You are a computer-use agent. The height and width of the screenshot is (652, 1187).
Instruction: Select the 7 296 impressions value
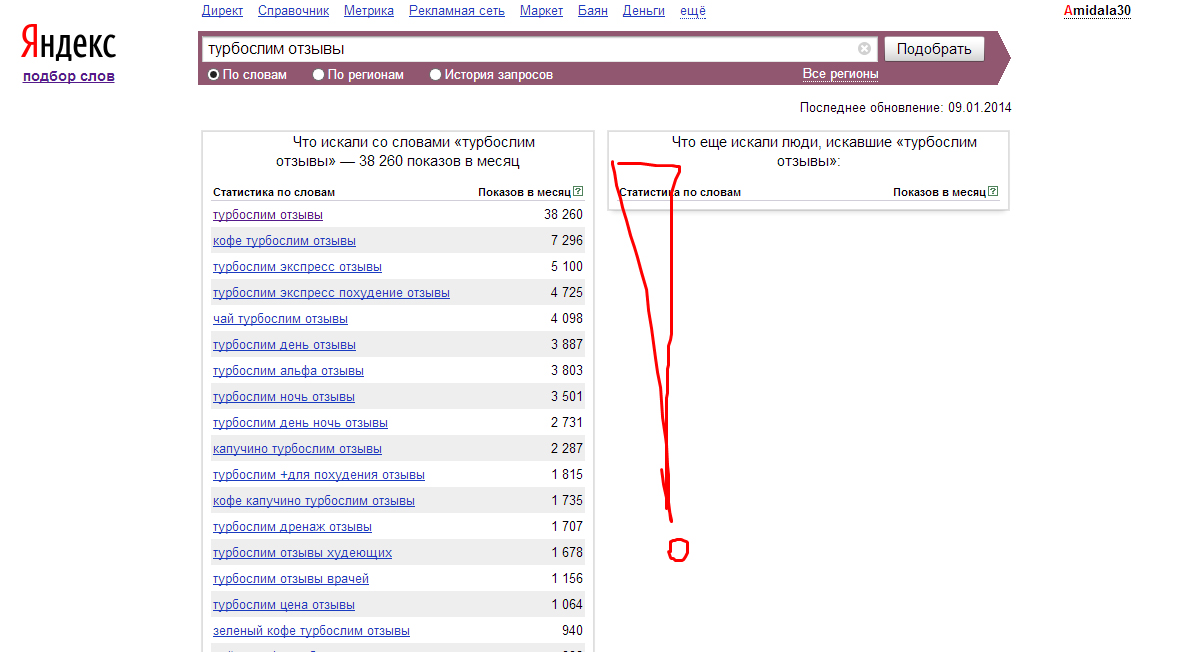pos(567,241)
